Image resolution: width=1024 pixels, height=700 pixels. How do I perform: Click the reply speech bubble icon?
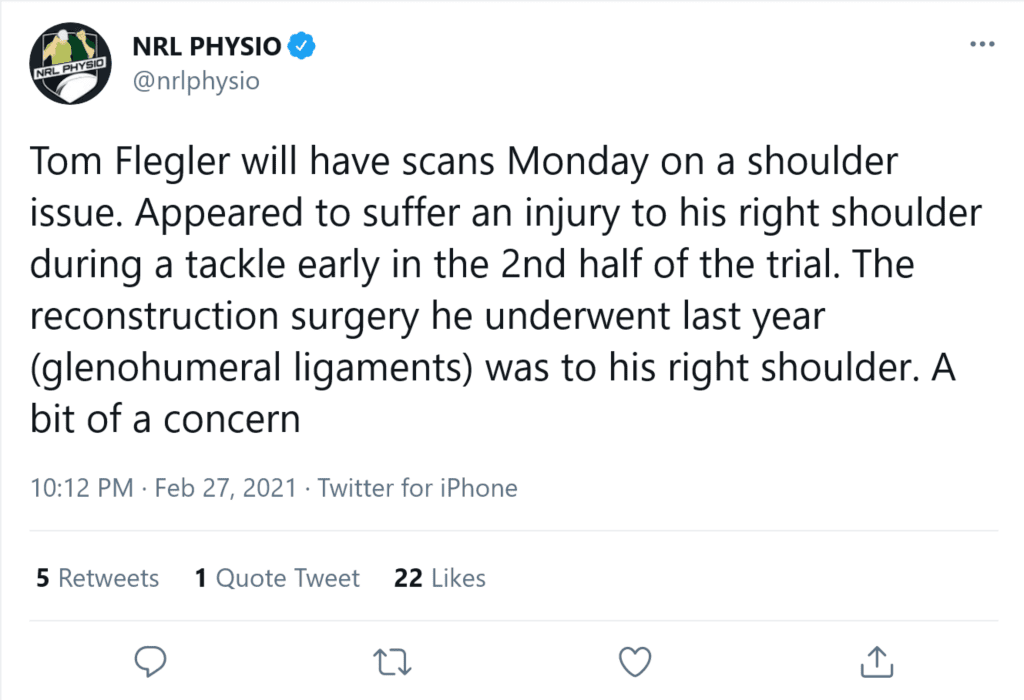(x=150, y=661)
